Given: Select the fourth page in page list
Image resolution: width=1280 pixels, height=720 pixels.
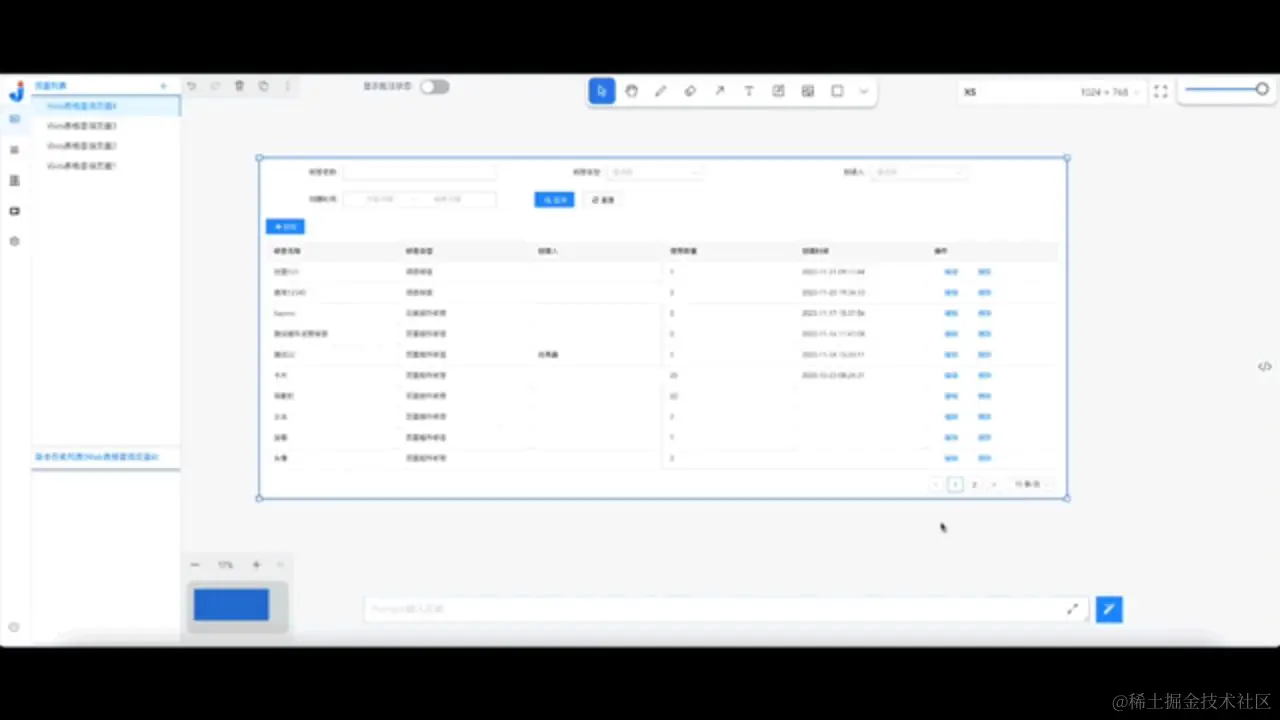Looking at the screenshot, I should tap(106, 166).
